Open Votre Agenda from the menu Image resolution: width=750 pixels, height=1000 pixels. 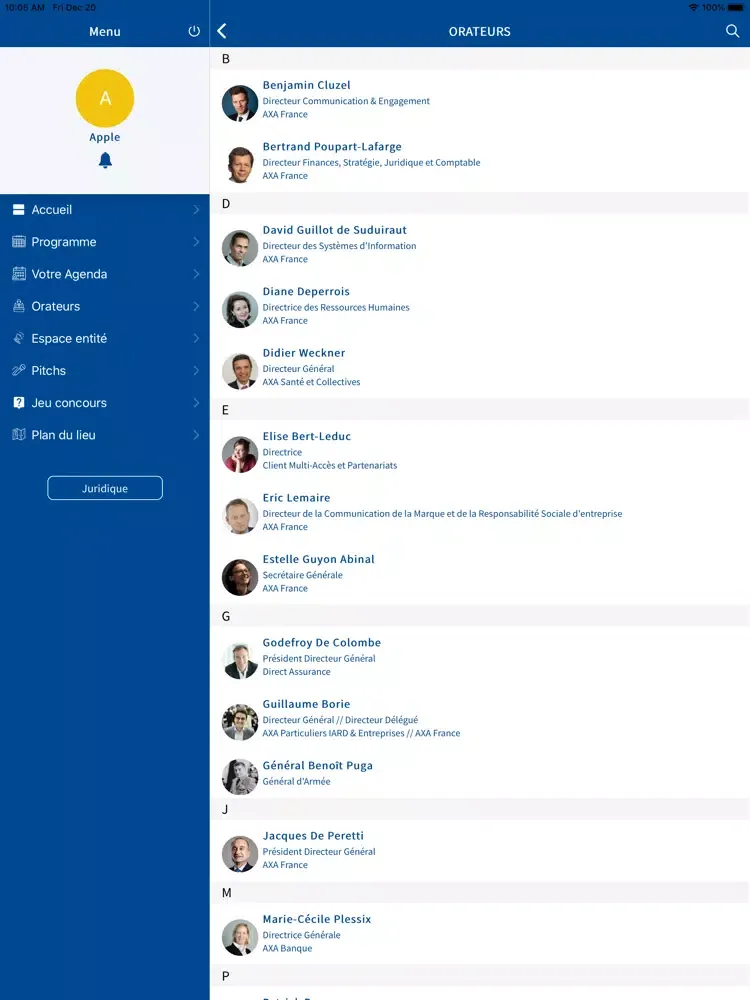click(x=105, y=274)
